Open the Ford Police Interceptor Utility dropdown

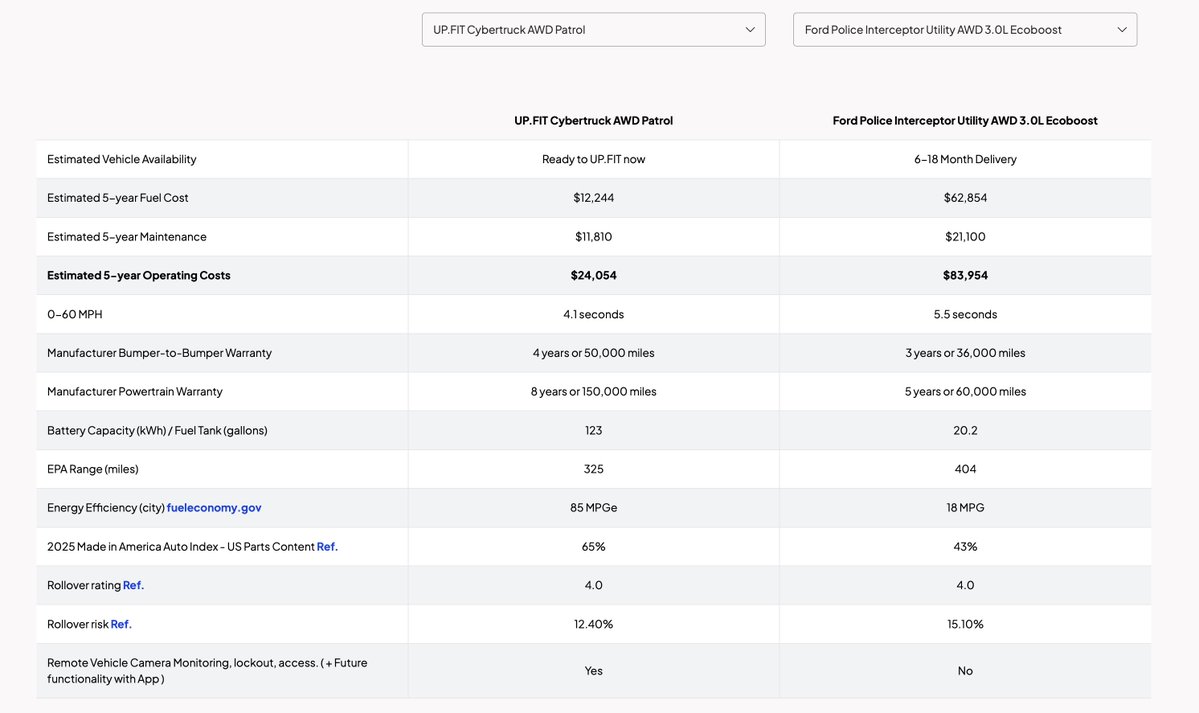click(965, 29)
